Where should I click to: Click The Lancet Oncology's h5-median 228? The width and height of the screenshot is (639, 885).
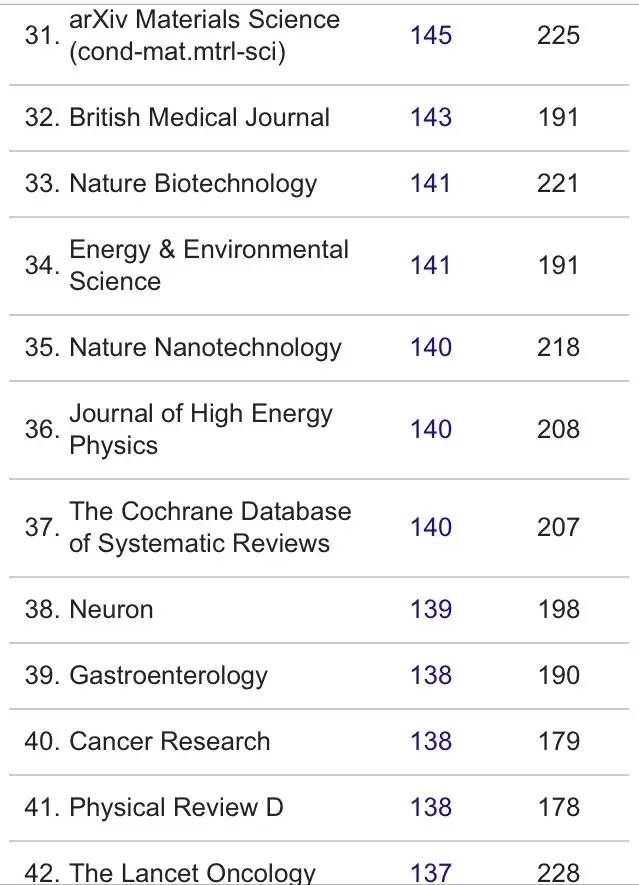(558, 873)
